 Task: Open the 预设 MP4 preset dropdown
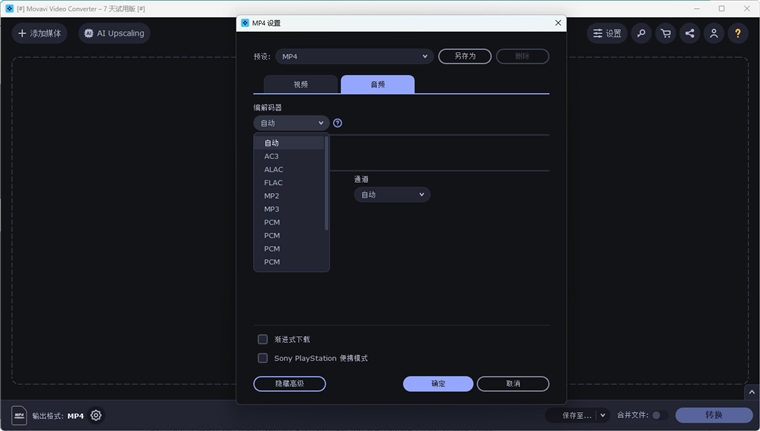click(354, 56)
